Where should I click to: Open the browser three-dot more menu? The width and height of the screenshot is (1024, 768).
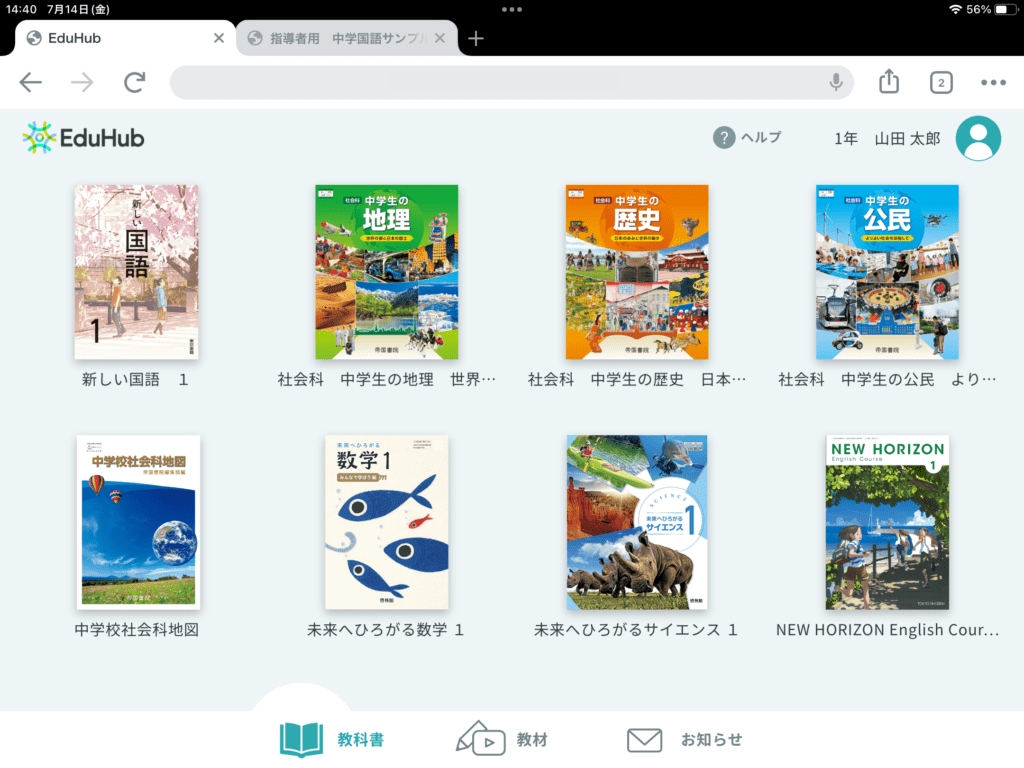tap(992, 83)
